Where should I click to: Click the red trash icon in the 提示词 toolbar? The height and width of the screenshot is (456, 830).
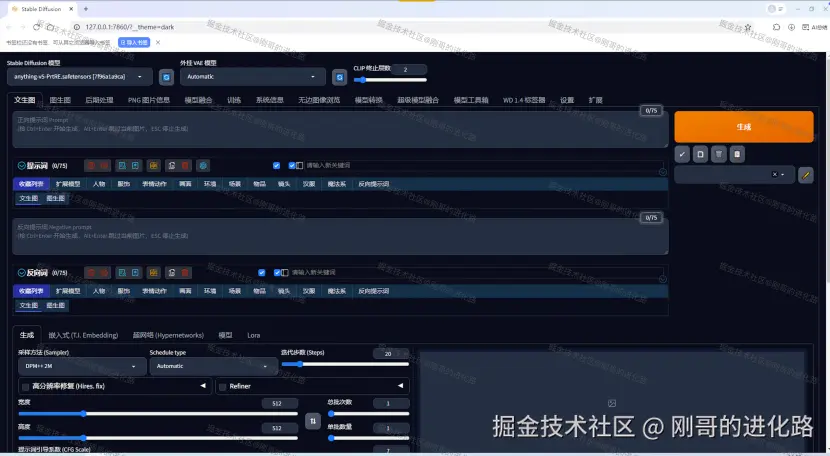point(185,166)
